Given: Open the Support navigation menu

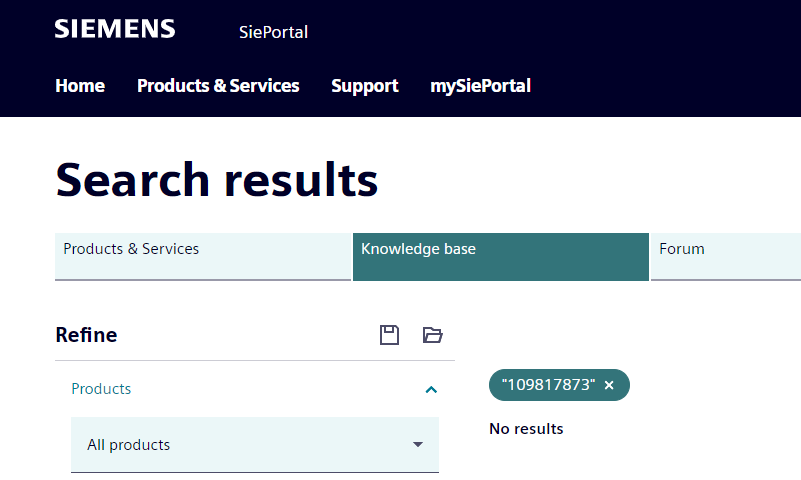Looking at the screenshot, I should pos(365,86).
